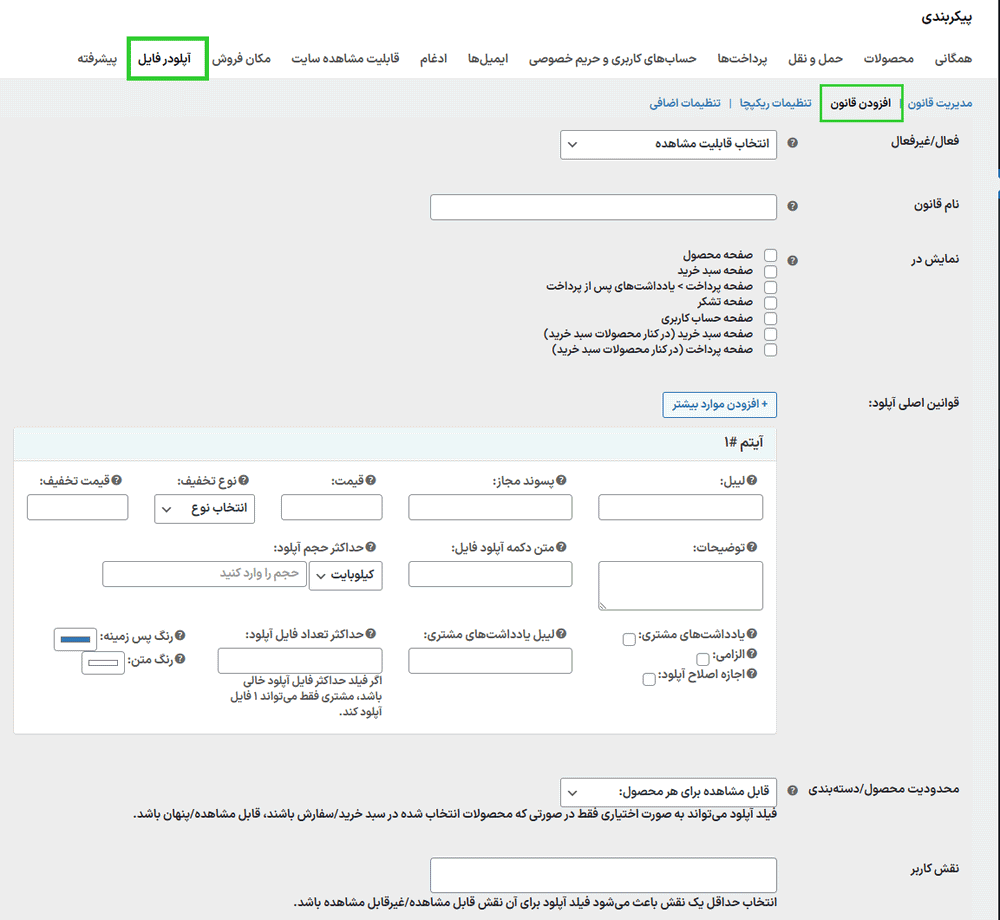This screenshot has height=920, width=1000.
Task: Open the انتخاب نوع discount type dropdown
Action: pos(204,508)
